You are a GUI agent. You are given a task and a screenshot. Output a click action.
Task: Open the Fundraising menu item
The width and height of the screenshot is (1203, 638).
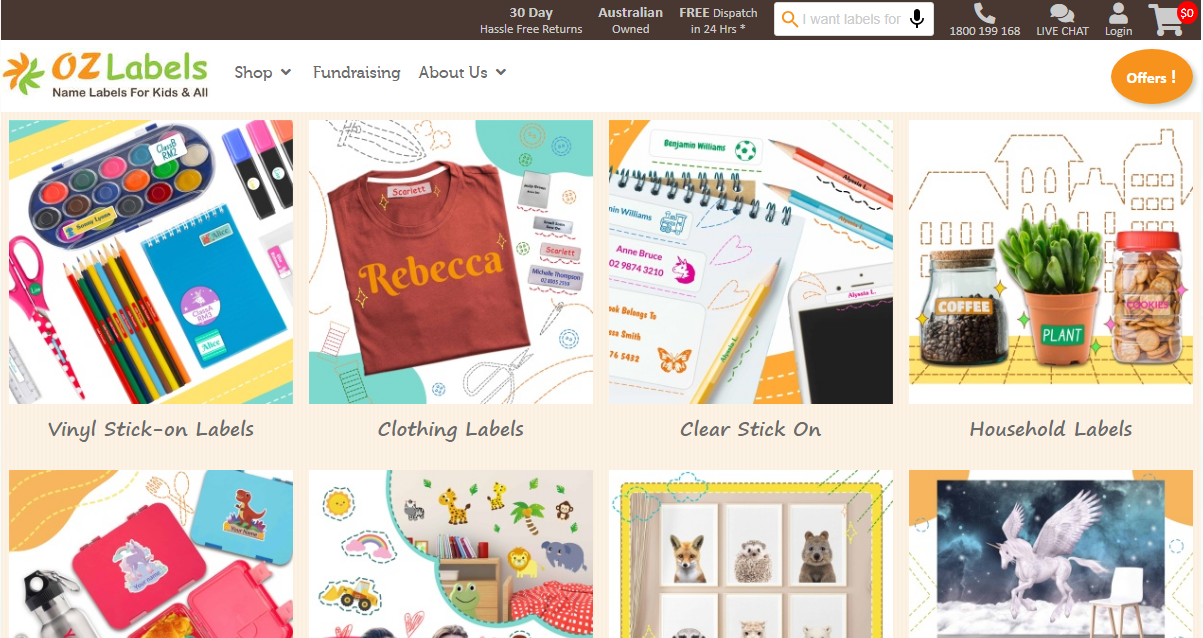point(356,72)
